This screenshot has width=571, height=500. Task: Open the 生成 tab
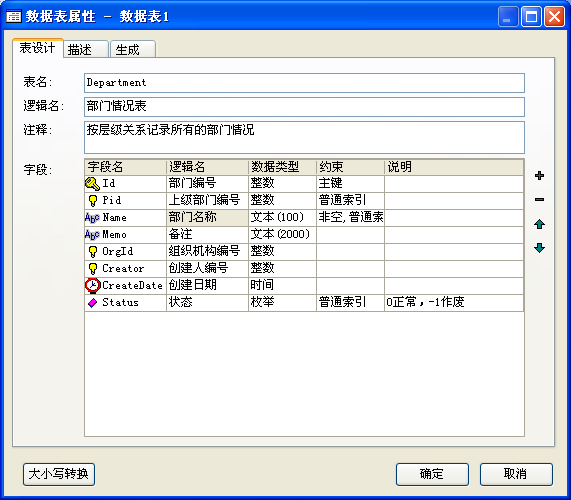[133, 50]
